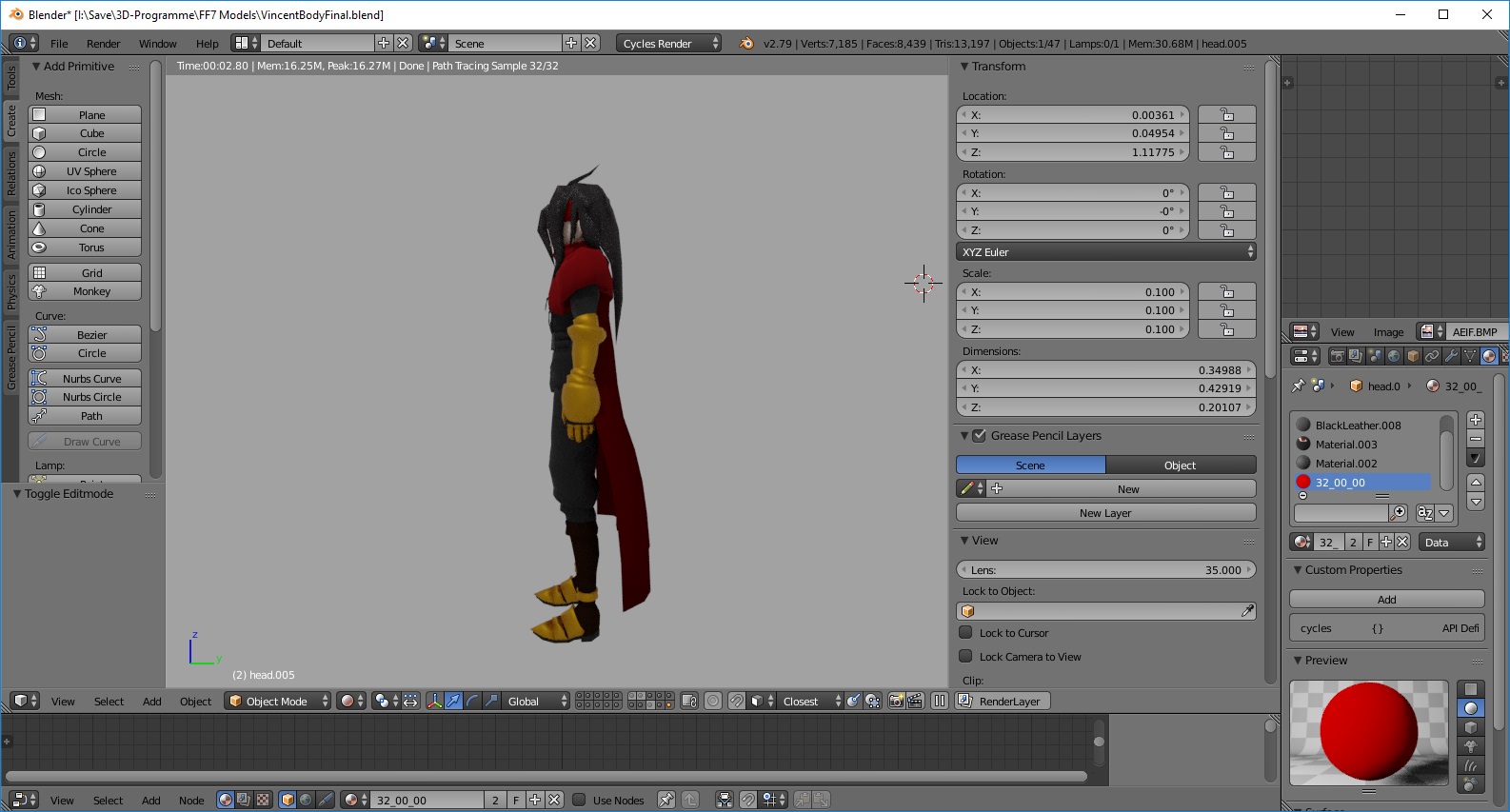Select sphere preview shape icon
Viewport: 1510px width, 812px height.
(x=1471, y=708)
